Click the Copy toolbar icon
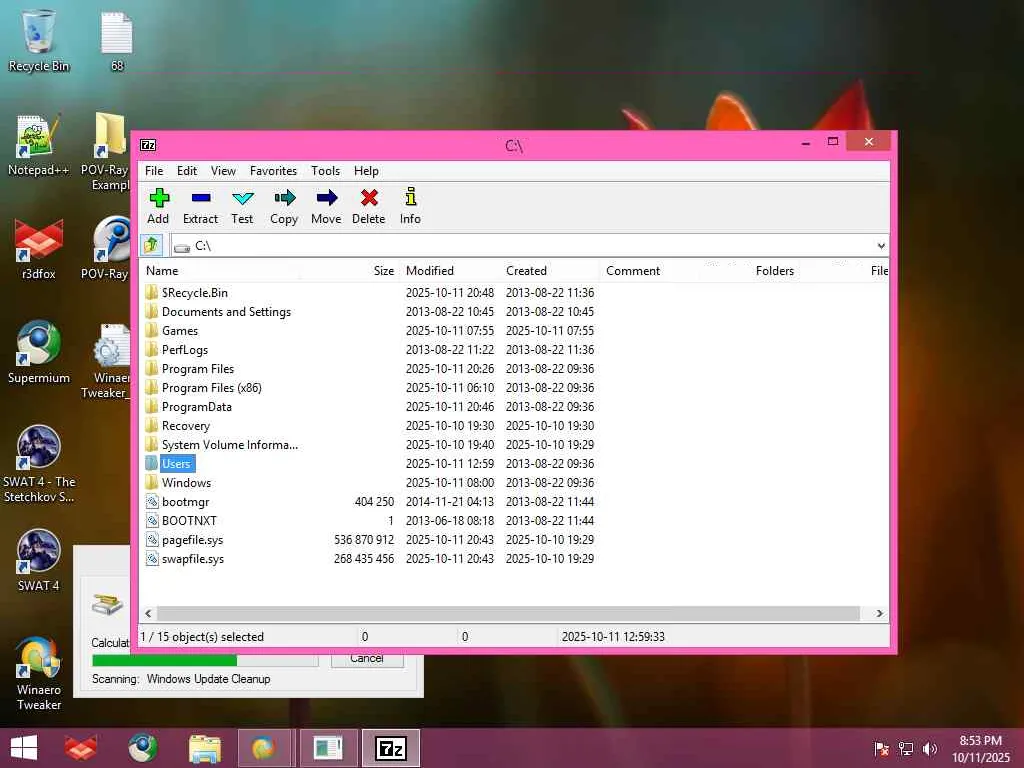The width and height of the screenshot is (1024, 768). [284, 197]
